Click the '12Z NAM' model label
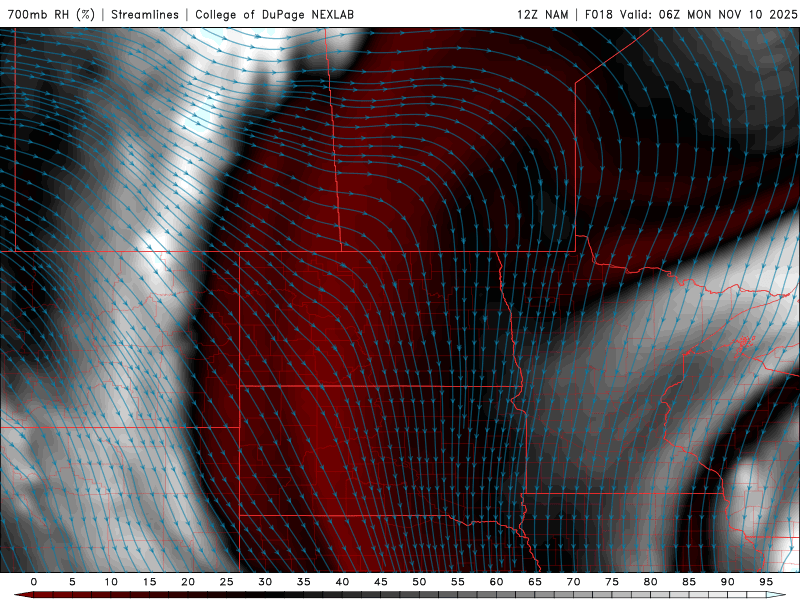 543,14
